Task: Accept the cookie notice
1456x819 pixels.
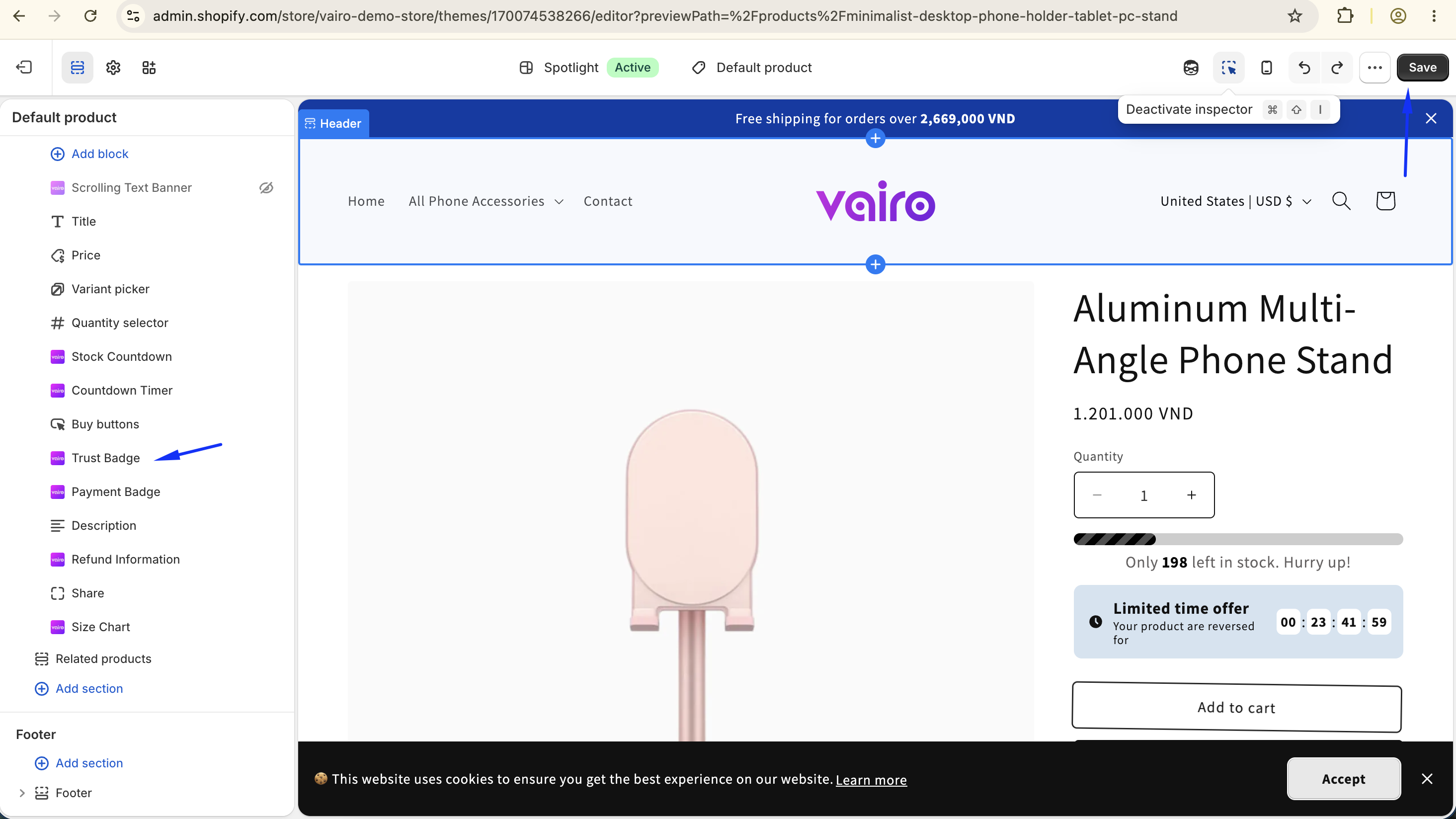Action: pos(1344,779)
